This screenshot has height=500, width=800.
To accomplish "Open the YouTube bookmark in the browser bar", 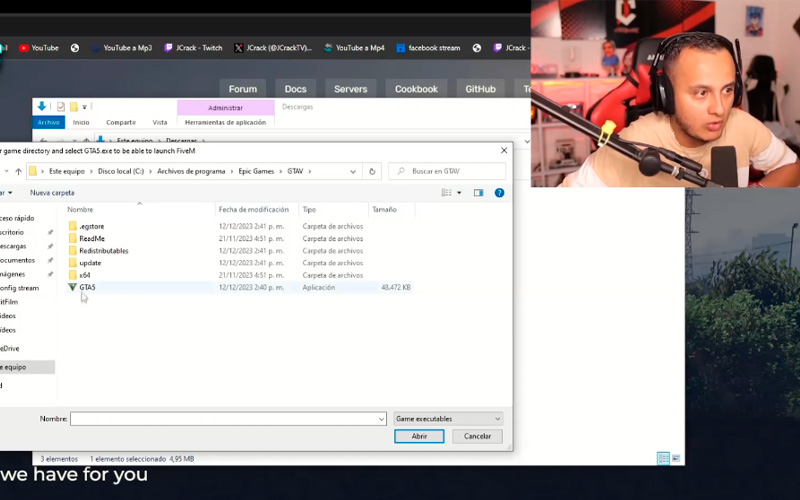I will click(38, 48).
